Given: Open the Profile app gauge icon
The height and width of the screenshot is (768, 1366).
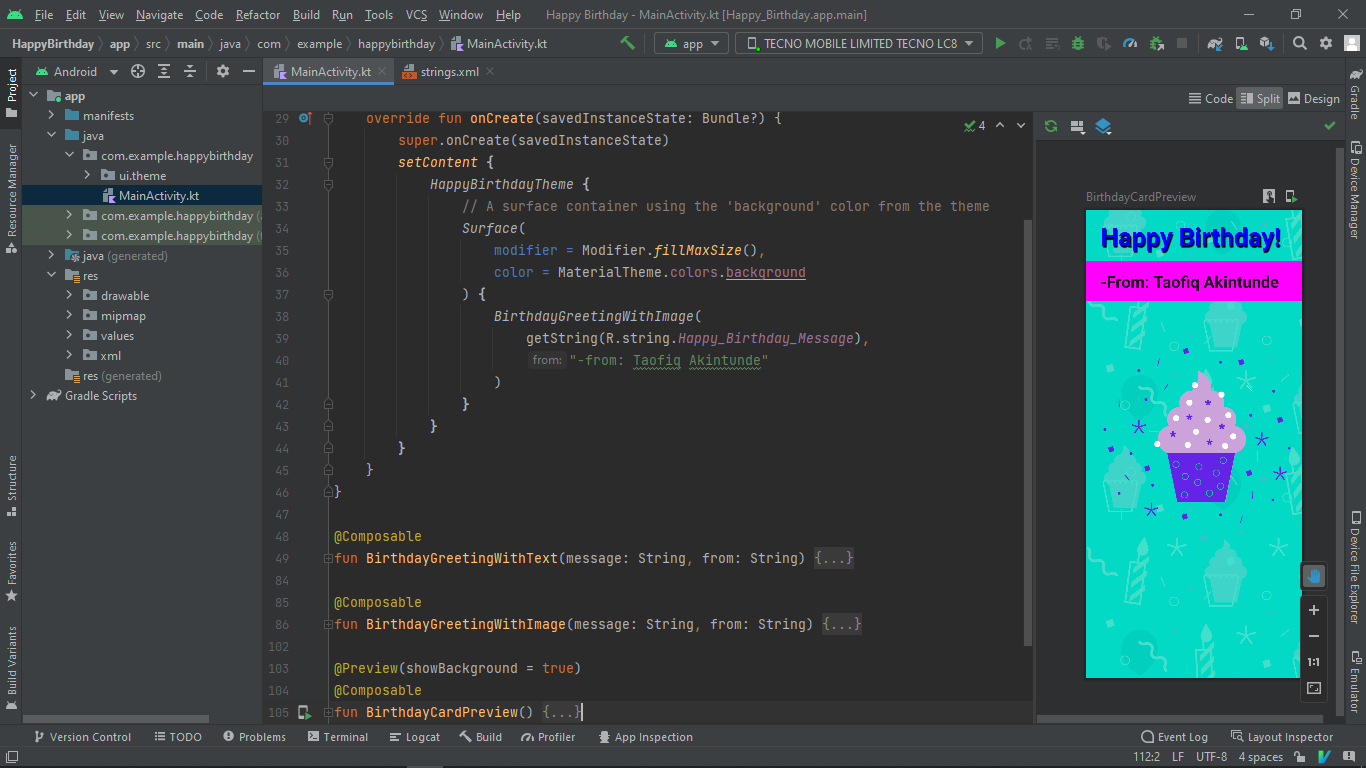Looking at the screenshot, I should click(x=1130, y=44).
